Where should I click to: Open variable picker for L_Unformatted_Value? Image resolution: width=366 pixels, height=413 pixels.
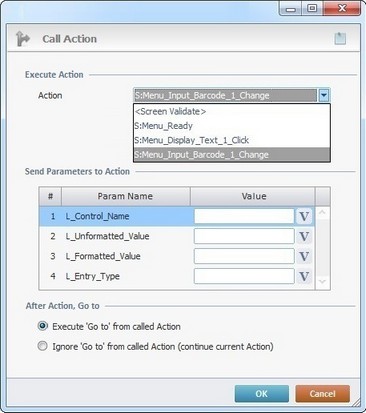pyautogui.click(x=304, y=236)
